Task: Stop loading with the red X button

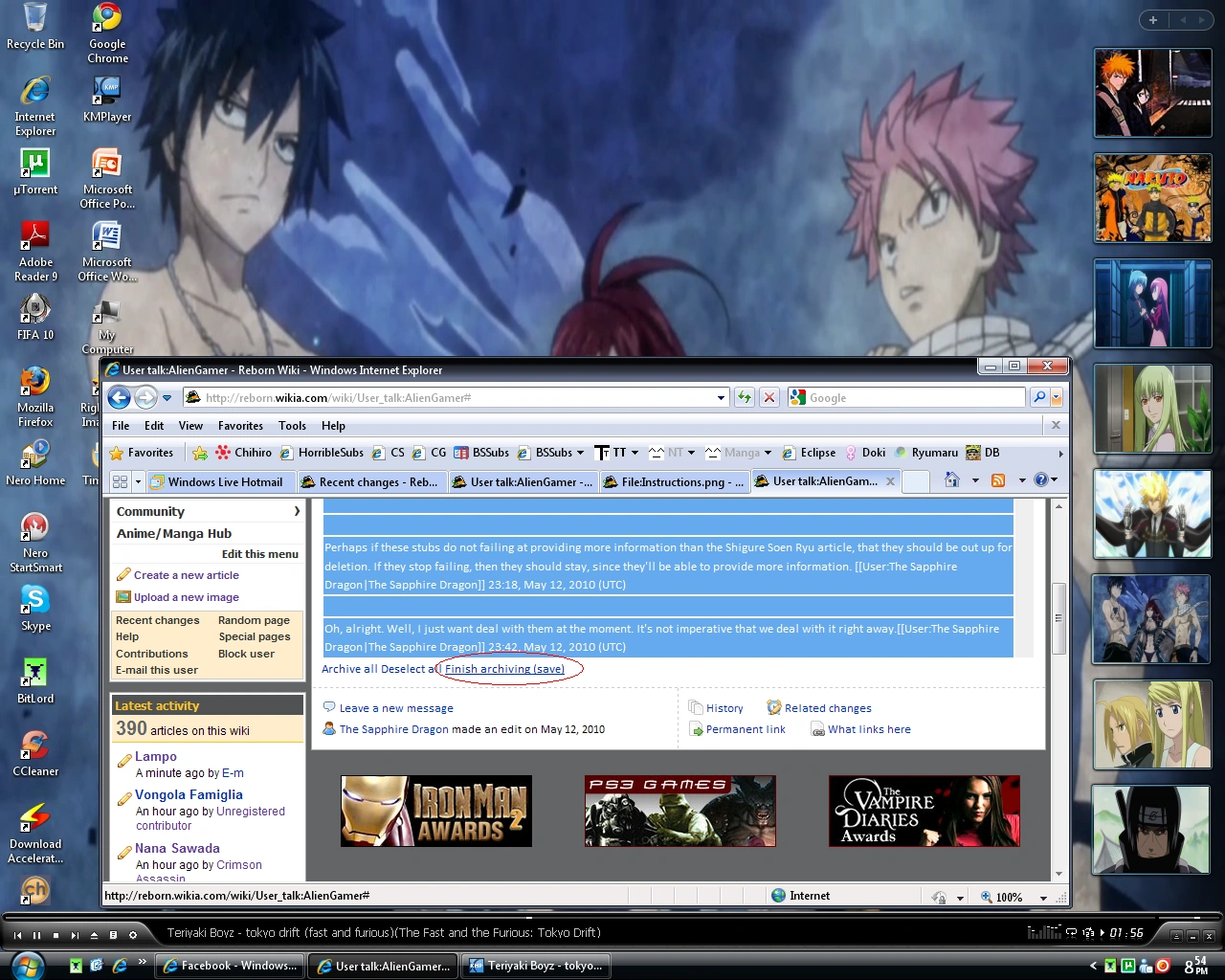Action: (768, 397)
